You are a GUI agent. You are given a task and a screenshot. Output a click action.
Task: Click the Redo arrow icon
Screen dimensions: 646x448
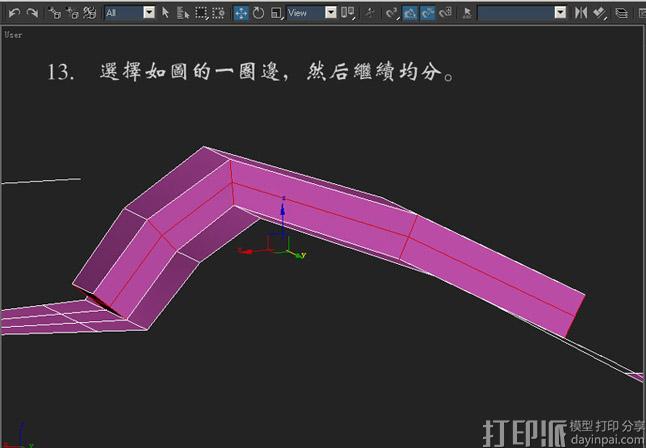coord(32,13)
